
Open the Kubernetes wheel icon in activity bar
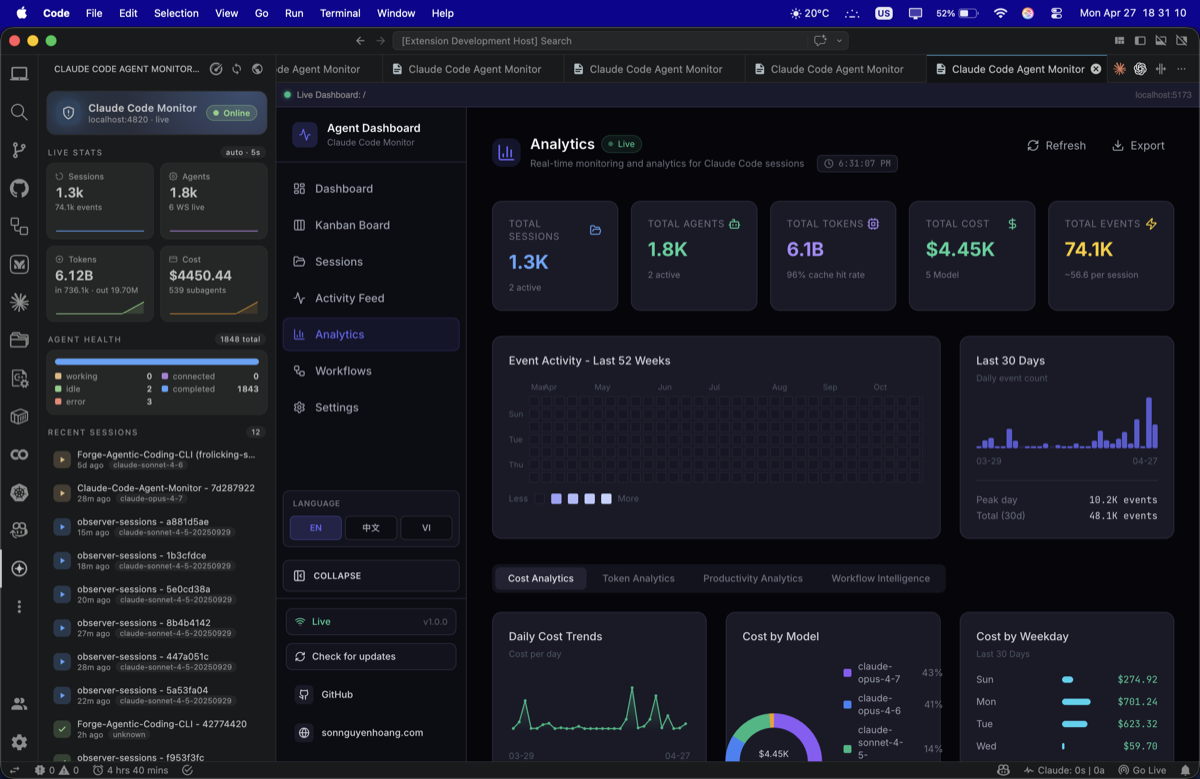point(19,492)
